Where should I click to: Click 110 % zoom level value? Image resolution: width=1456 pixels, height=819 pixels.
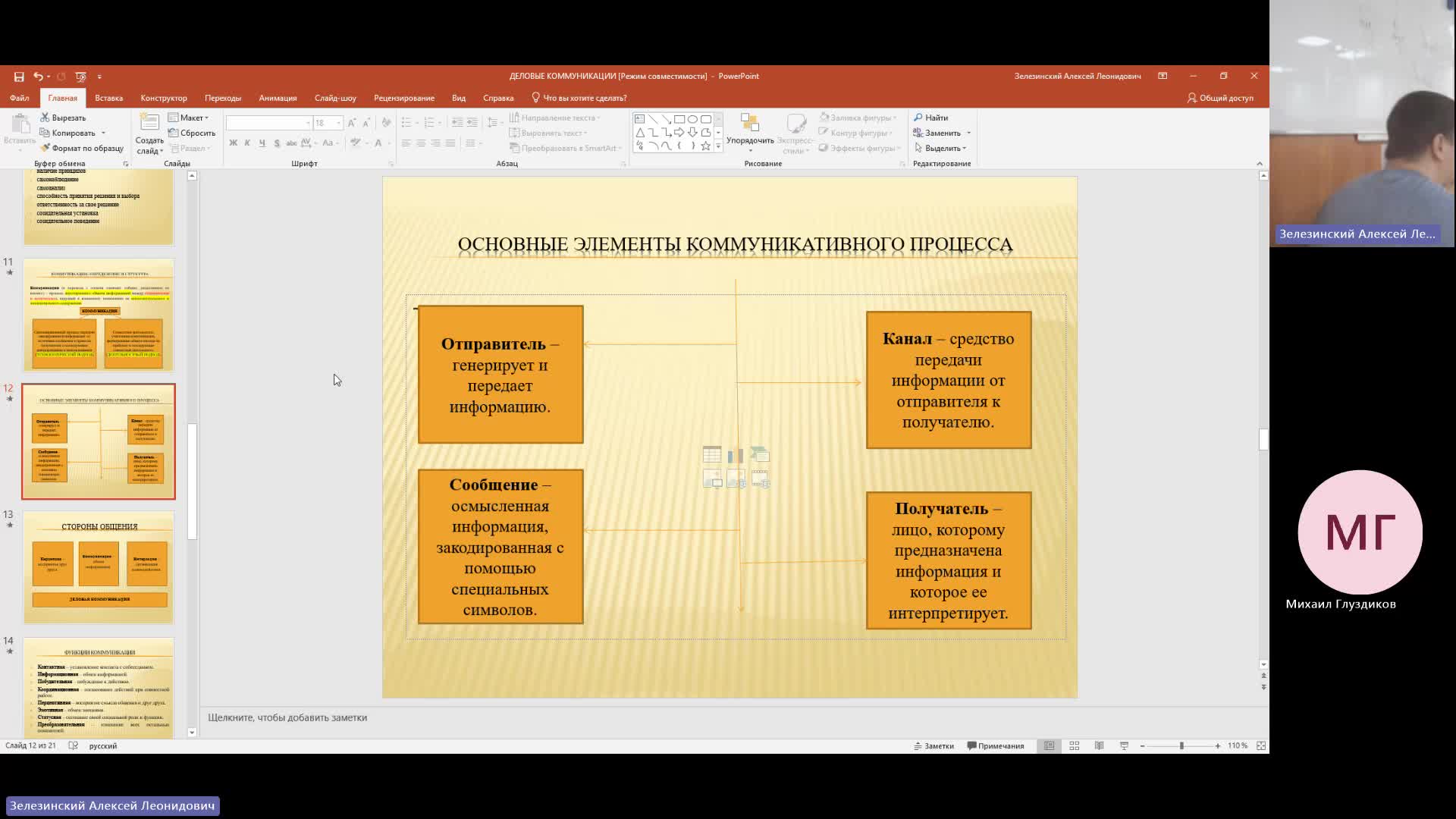(1238, 746)
